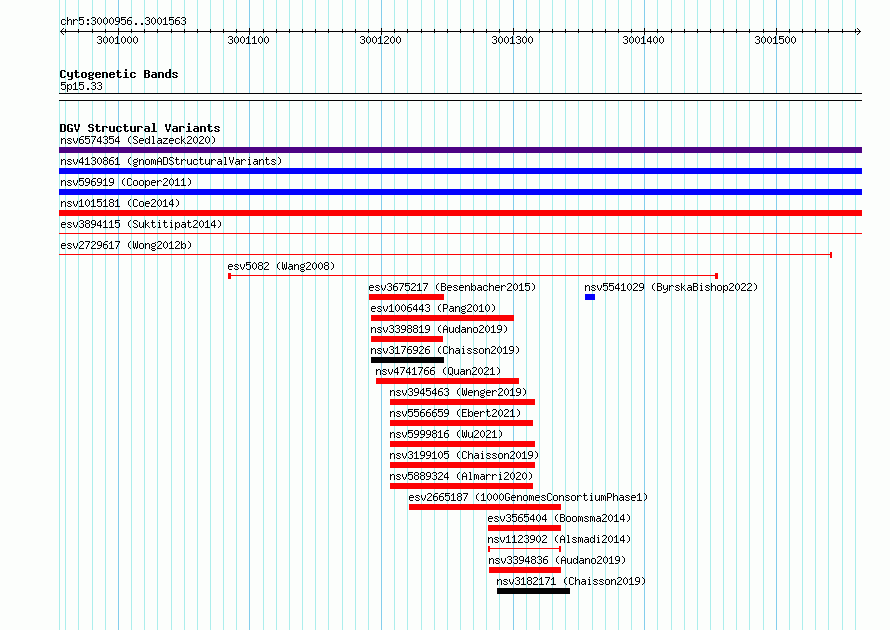The height and width of the screenshot is (630, 890).
Task: Open nsv1015181 (Coe2014) label
Action: click(x=120, y=203)
